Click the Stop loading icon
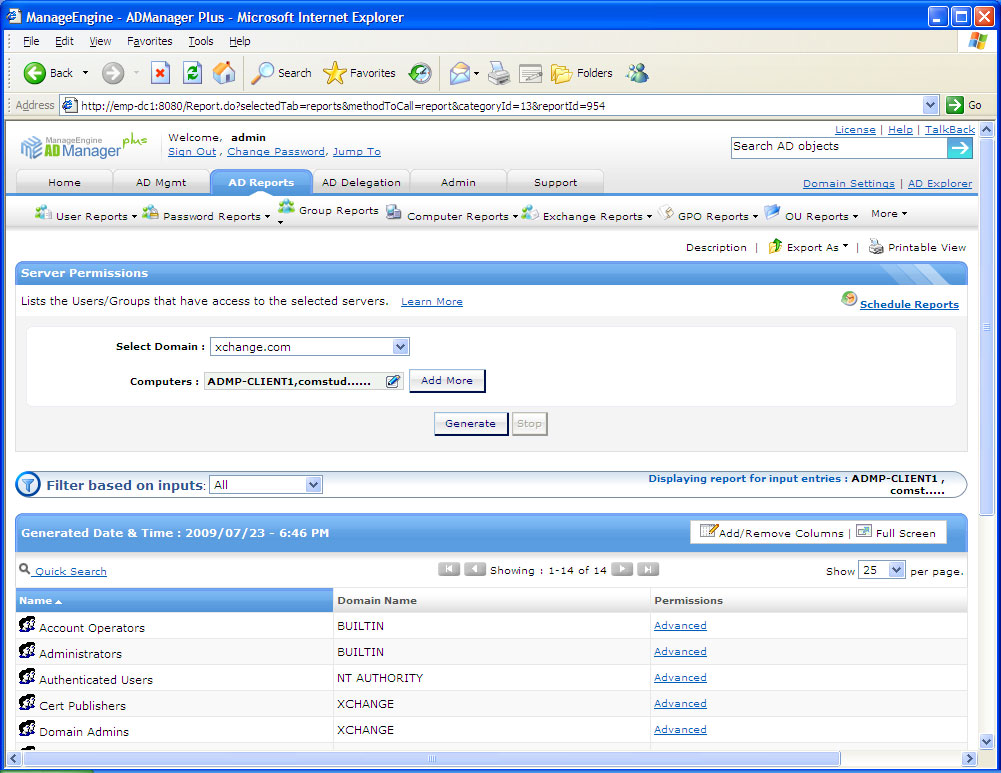Screen dimensions: 1001x773 click(160, 73)
